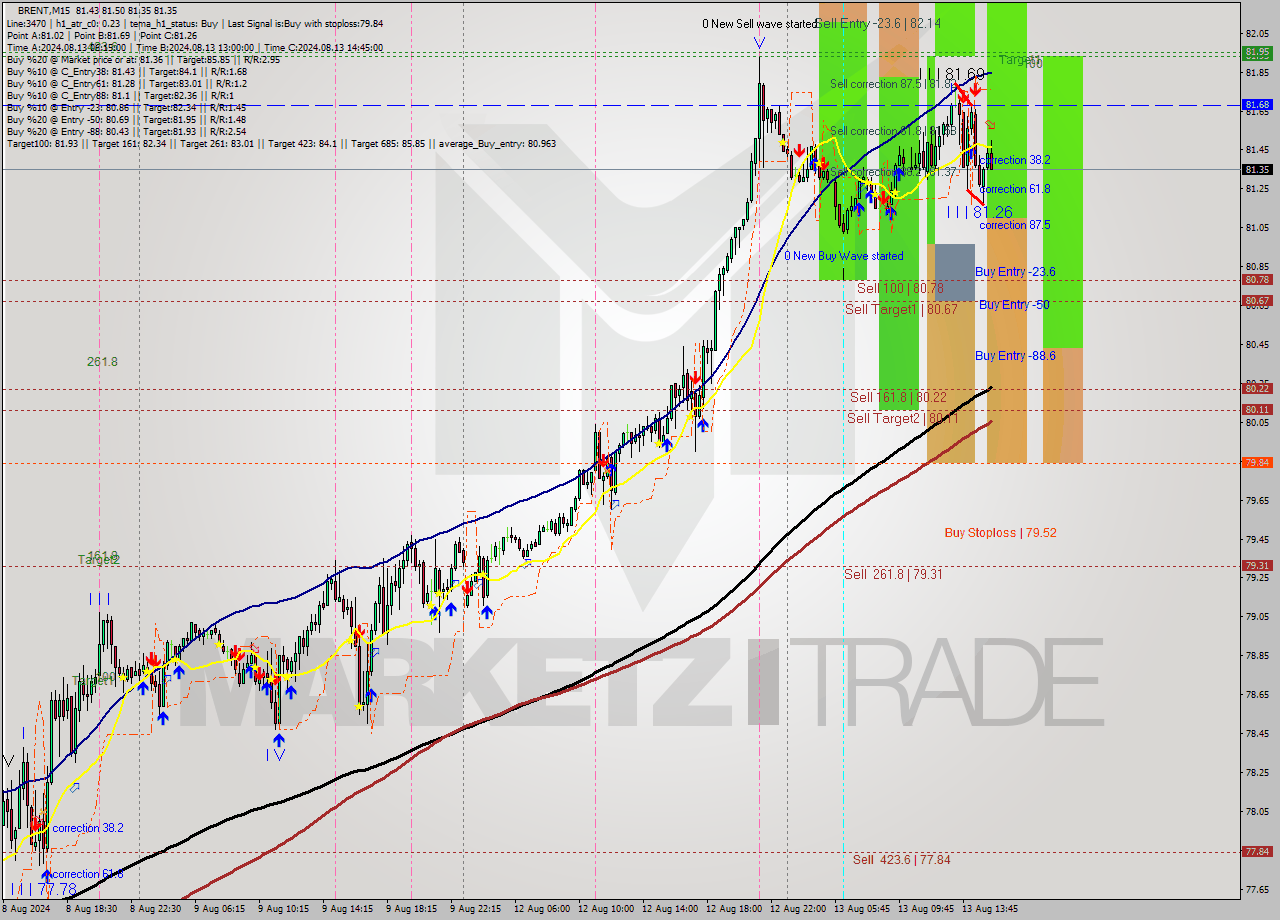The image size is (1280, 920).
Task: Select the '12 Aug 10:00' time axis label
Action: (607, 909)
